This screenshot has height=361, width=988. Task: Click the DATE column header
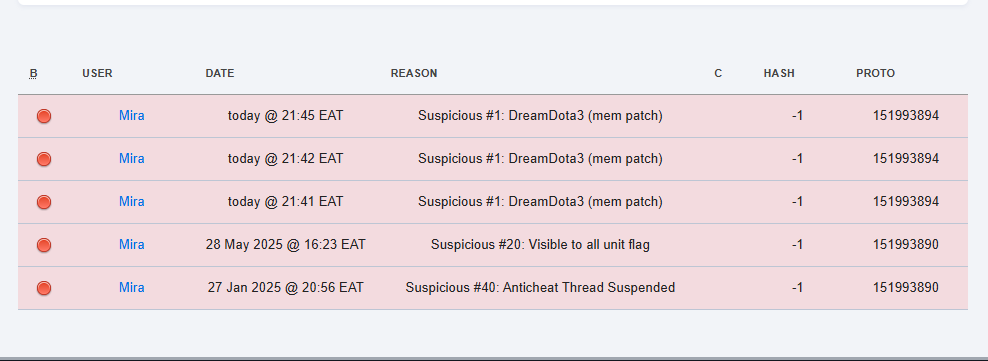pyautogui.click(x=220, y=74)
